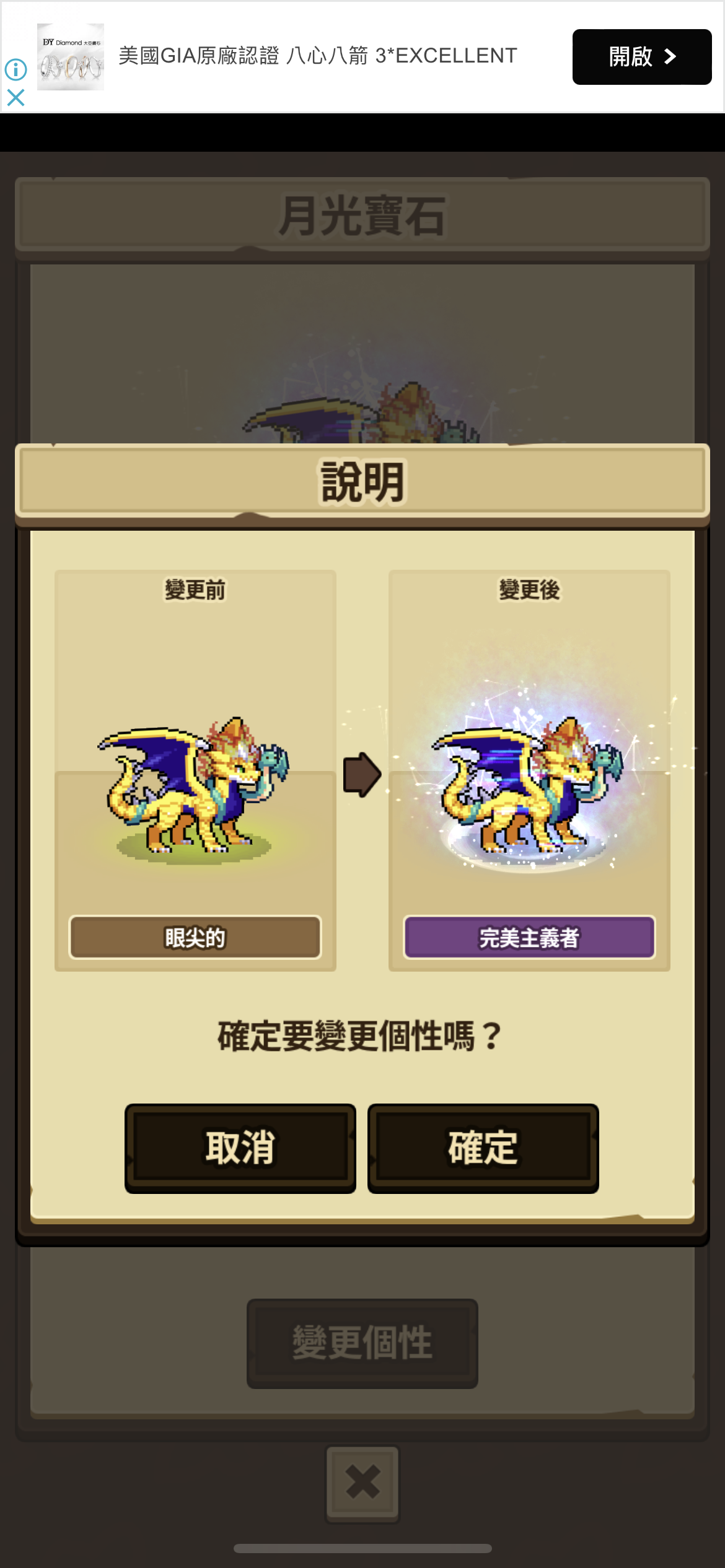This screenshot has height=1568, width=725.
Task: Click the 變更後 heading
Action: pos(529,590)
